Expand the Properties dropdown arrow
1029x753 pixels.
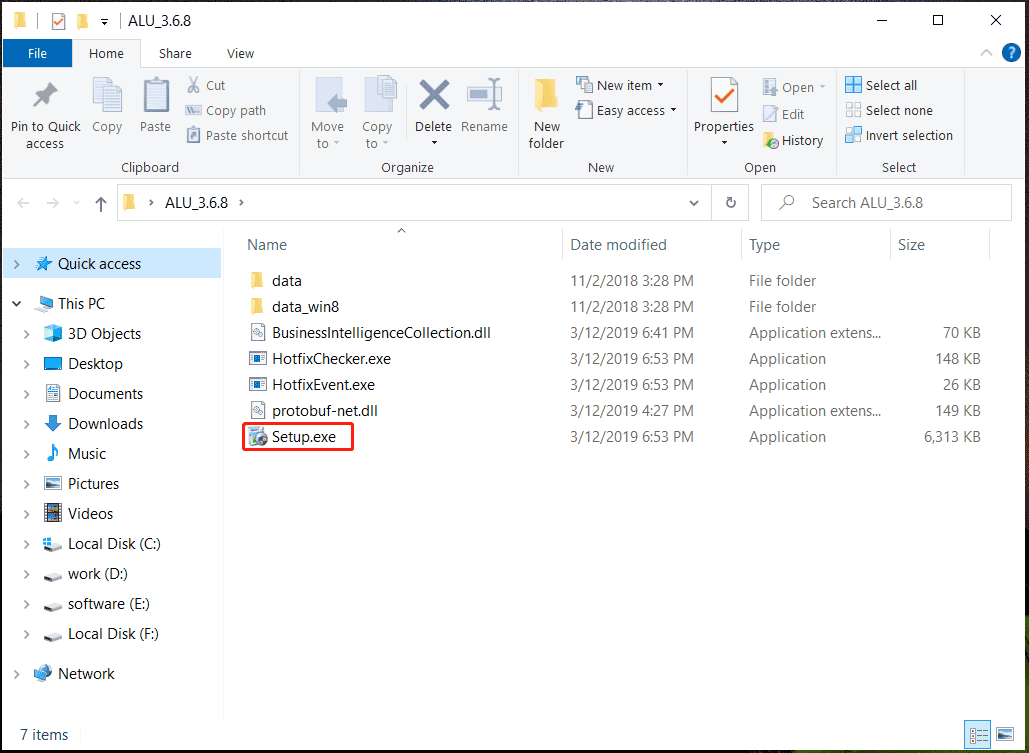[x=724, y=142]
